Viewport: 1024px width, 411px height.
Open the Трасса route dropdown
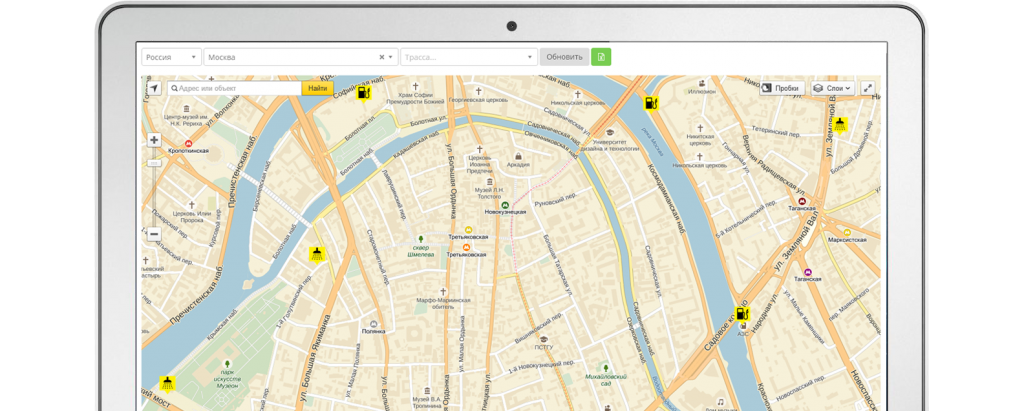468,57
